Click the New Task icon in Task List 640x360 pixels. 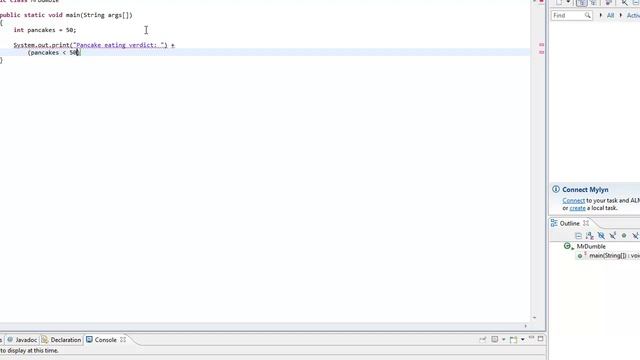559,2
